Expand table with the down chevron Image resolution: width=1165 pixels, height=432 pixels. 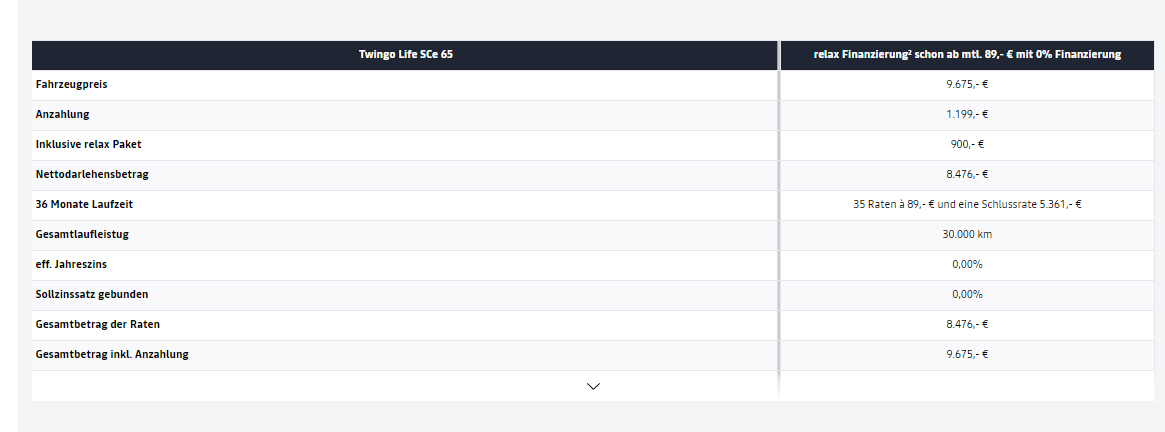(593, 386)
